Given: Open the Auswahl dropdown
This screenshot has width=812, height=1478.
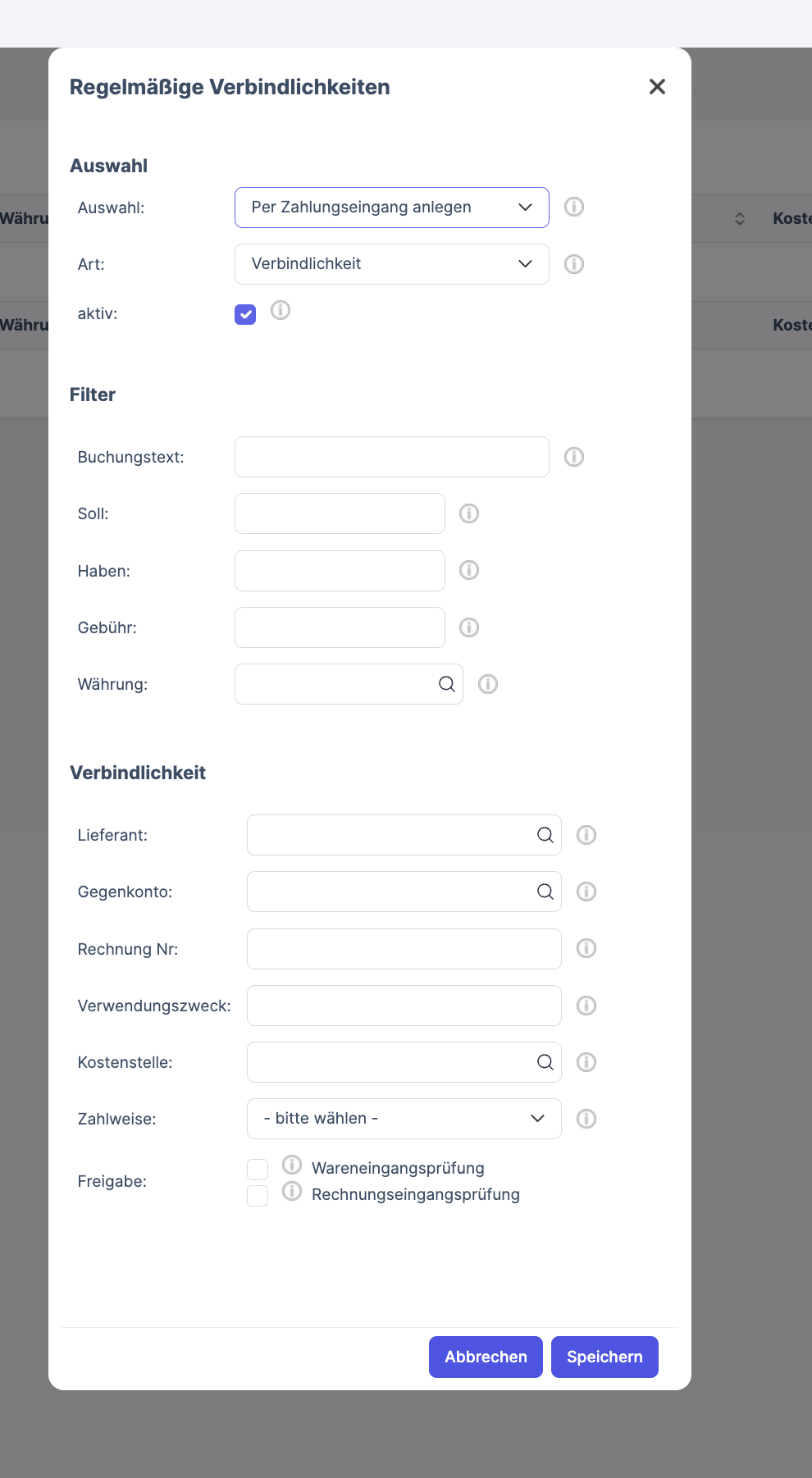Looking at the screenshot, I should point(391,208).
